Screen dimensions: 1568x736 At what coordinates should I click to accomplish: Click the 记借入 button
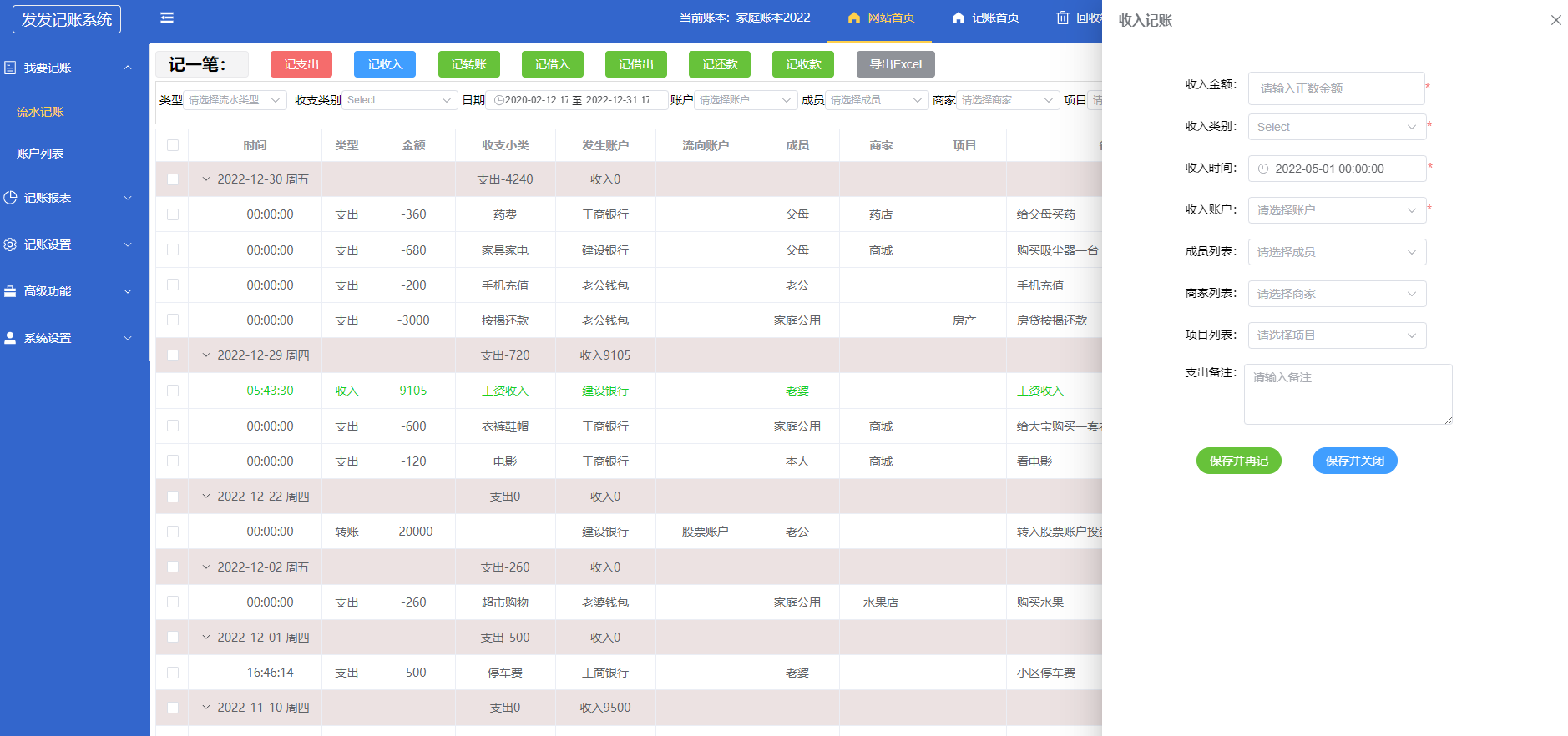(x=552, y=64)
